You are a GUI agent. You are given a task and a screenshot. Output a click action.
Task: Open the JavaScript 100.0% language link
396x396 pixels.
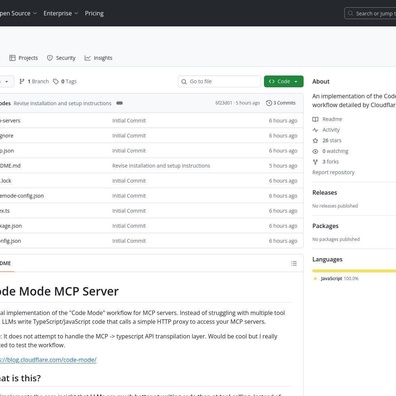[x=339, y=278]
